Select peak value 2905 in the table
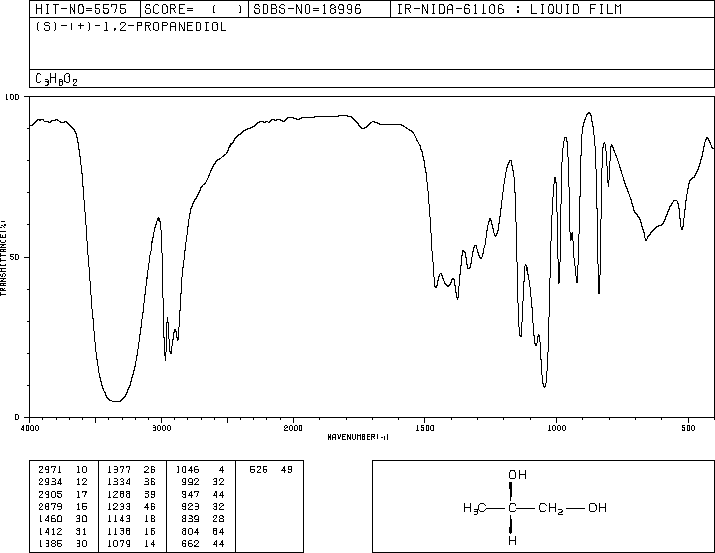Screen dimensions: 715x553 tap(50, 494)
